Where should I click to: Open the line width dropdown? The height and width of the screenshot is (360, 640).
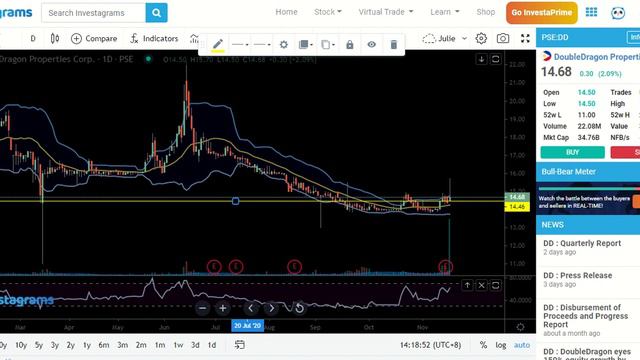(x=262, y=44)
